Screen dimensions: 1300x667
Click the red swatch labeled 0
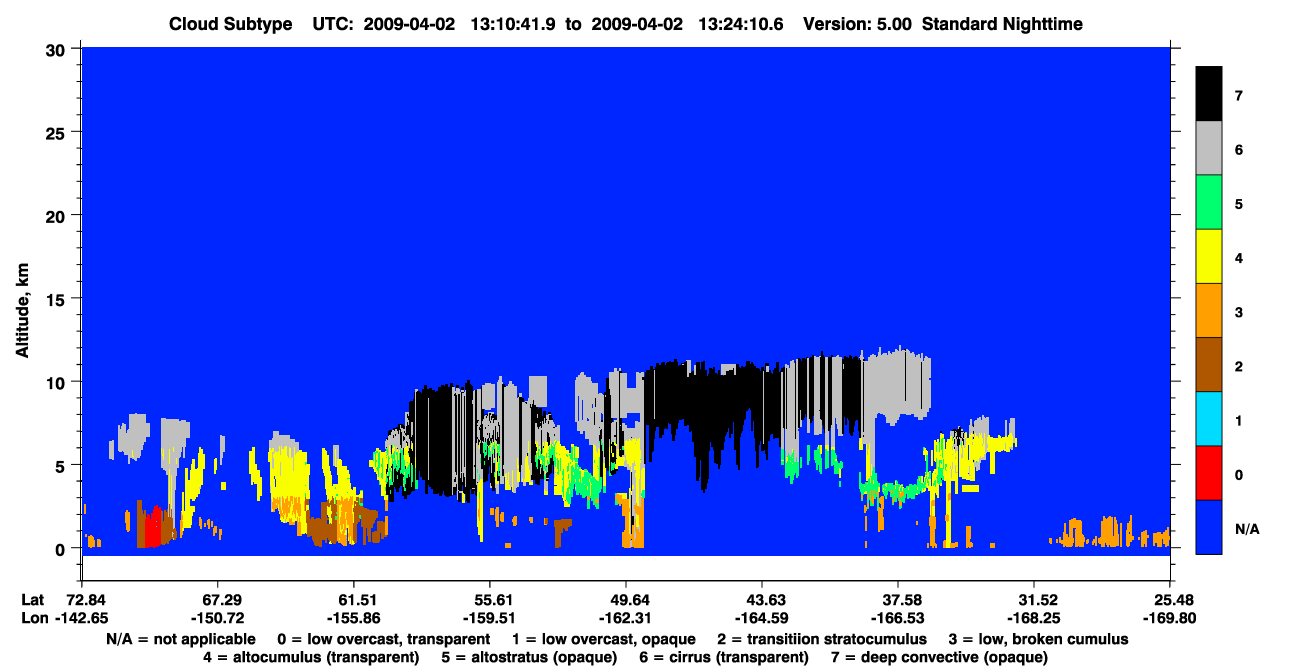(1209, 472)
